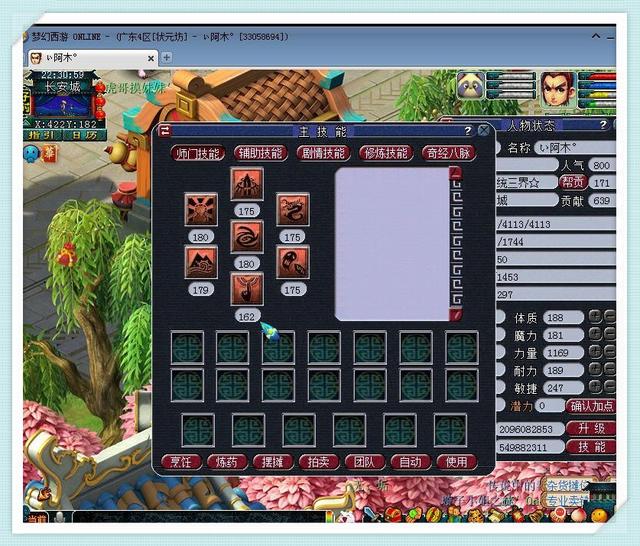
Task: Click the microphone icon in the chat bar
Action: (x=60, y=517)
